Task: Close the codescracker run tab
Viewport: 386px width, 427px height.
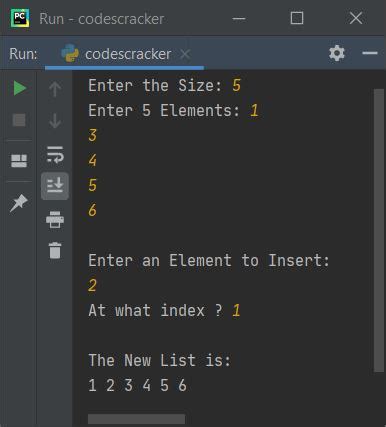Action: [x=185, y=54]
